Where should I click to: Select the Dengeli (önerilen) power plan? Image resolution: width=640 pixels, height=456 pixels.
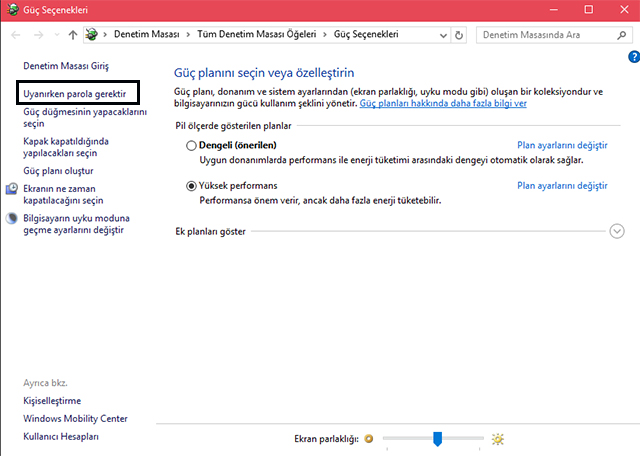(191, 145)
